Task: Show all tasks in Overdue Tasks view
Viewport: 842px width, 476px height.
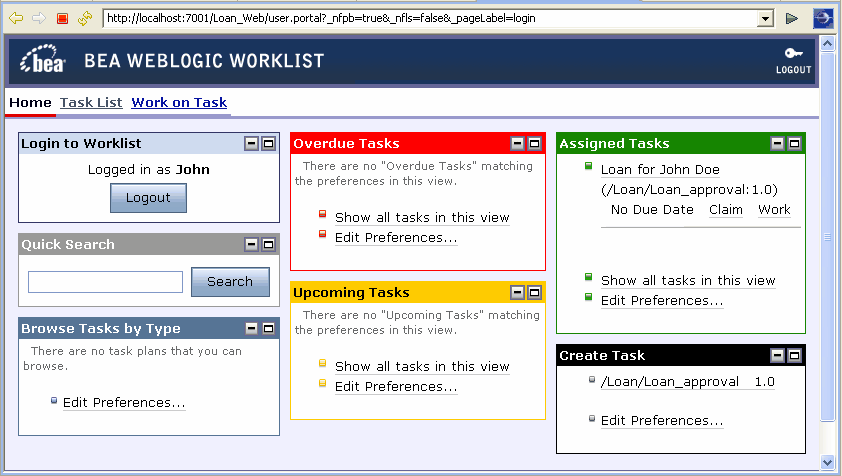Action: point(422,218)
